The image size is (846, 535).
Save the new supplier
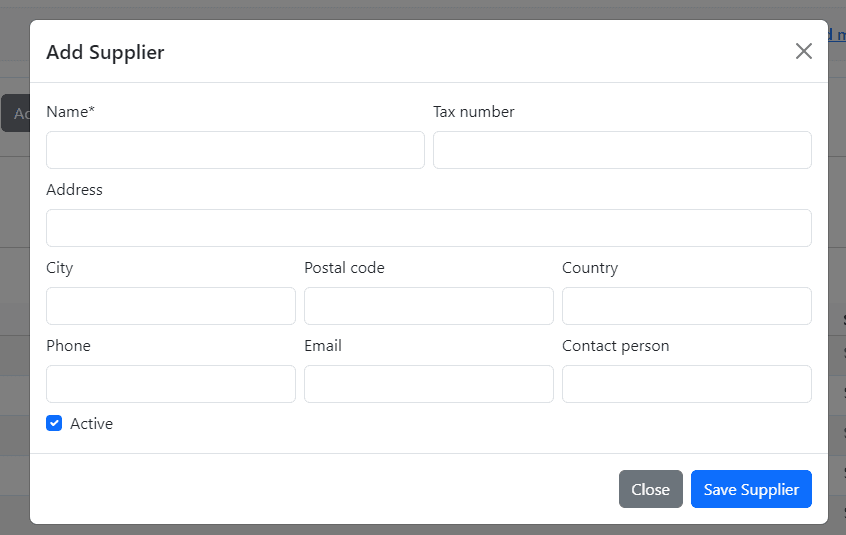[751, 489]
